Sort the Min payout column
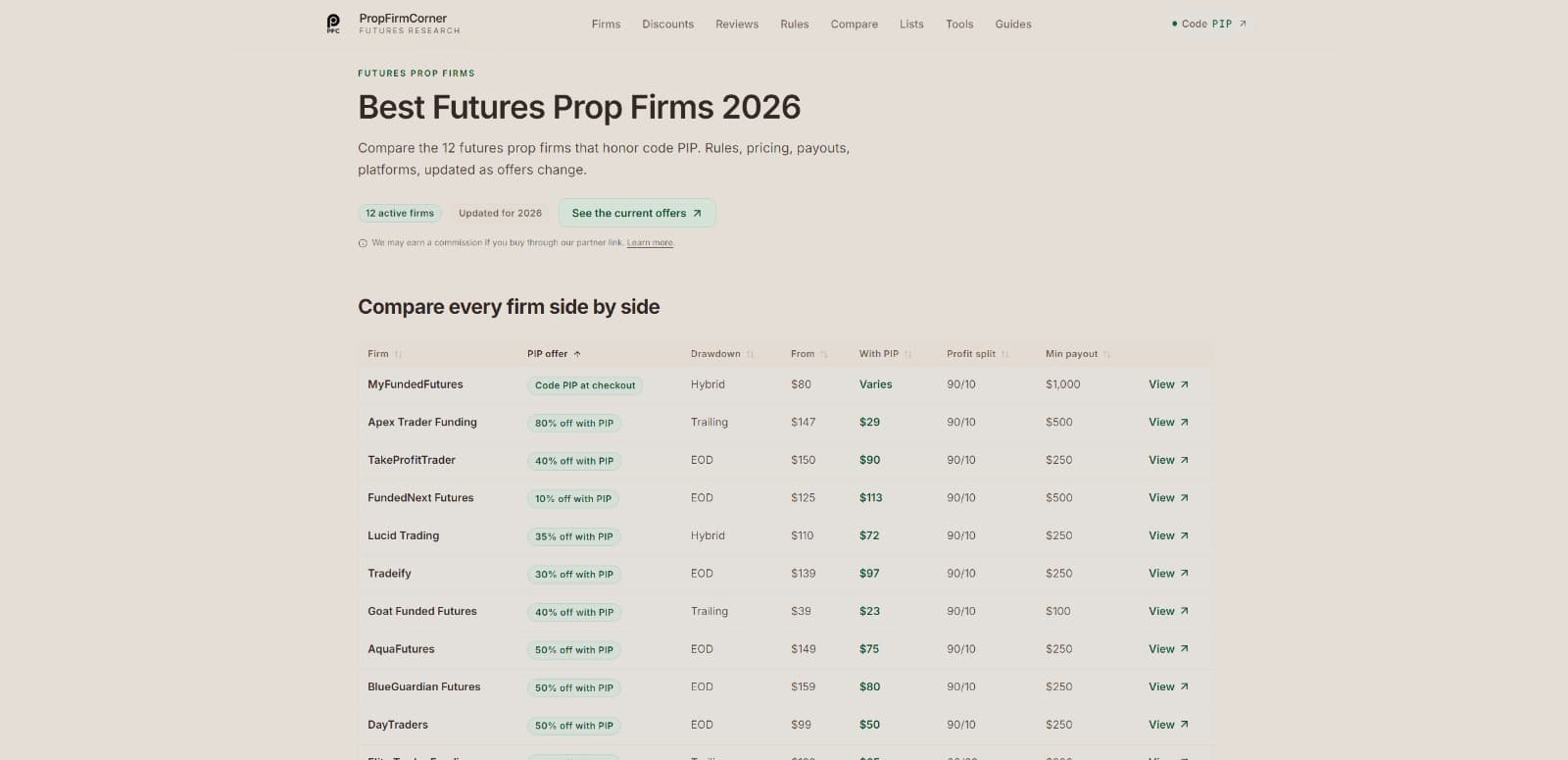 click(x=1106, y=354)
